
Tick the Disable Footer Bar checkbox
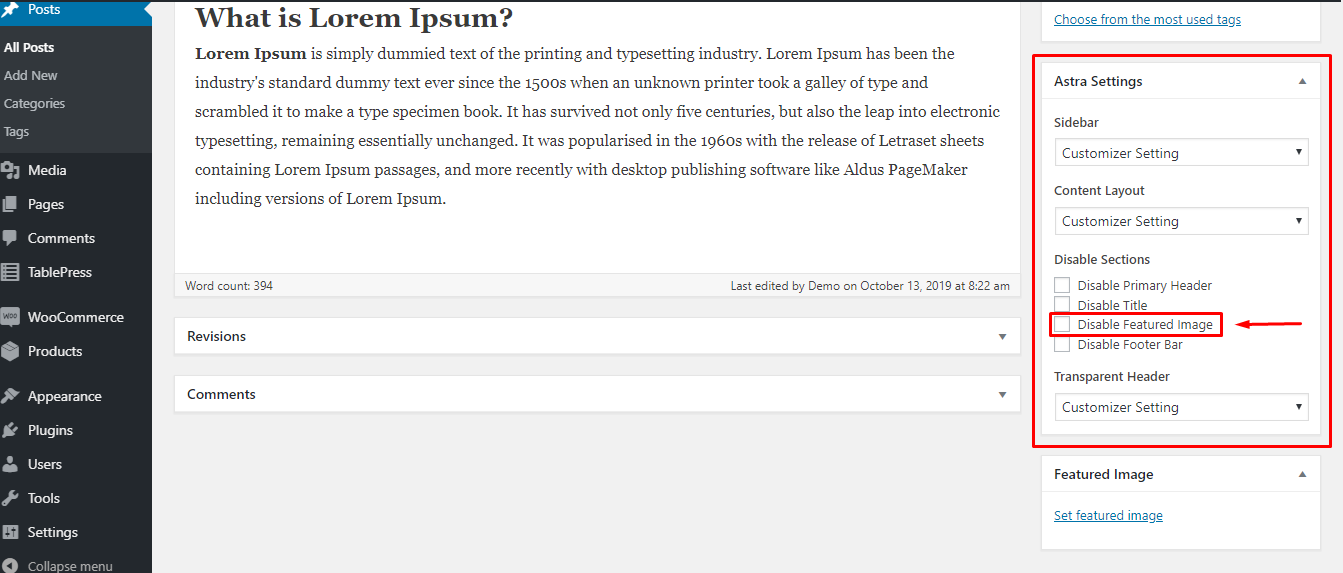[x=1062, y=344]
